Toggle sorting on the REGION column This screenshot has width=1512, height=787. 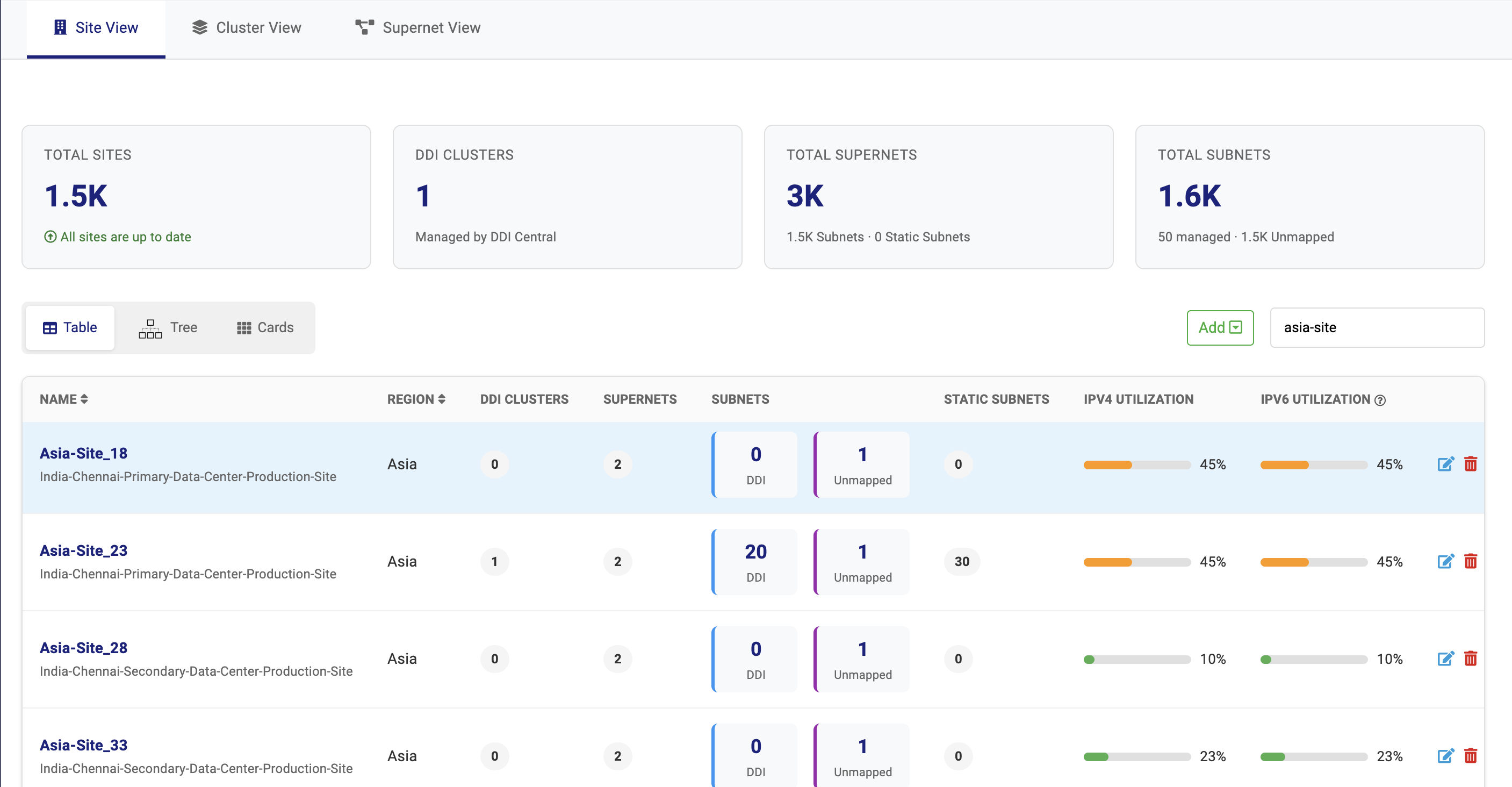coord(442,399)
